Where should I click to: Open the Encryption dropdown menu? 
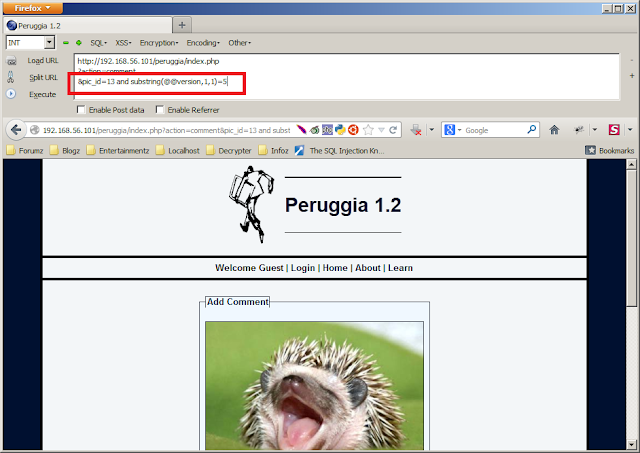[159, 42]
